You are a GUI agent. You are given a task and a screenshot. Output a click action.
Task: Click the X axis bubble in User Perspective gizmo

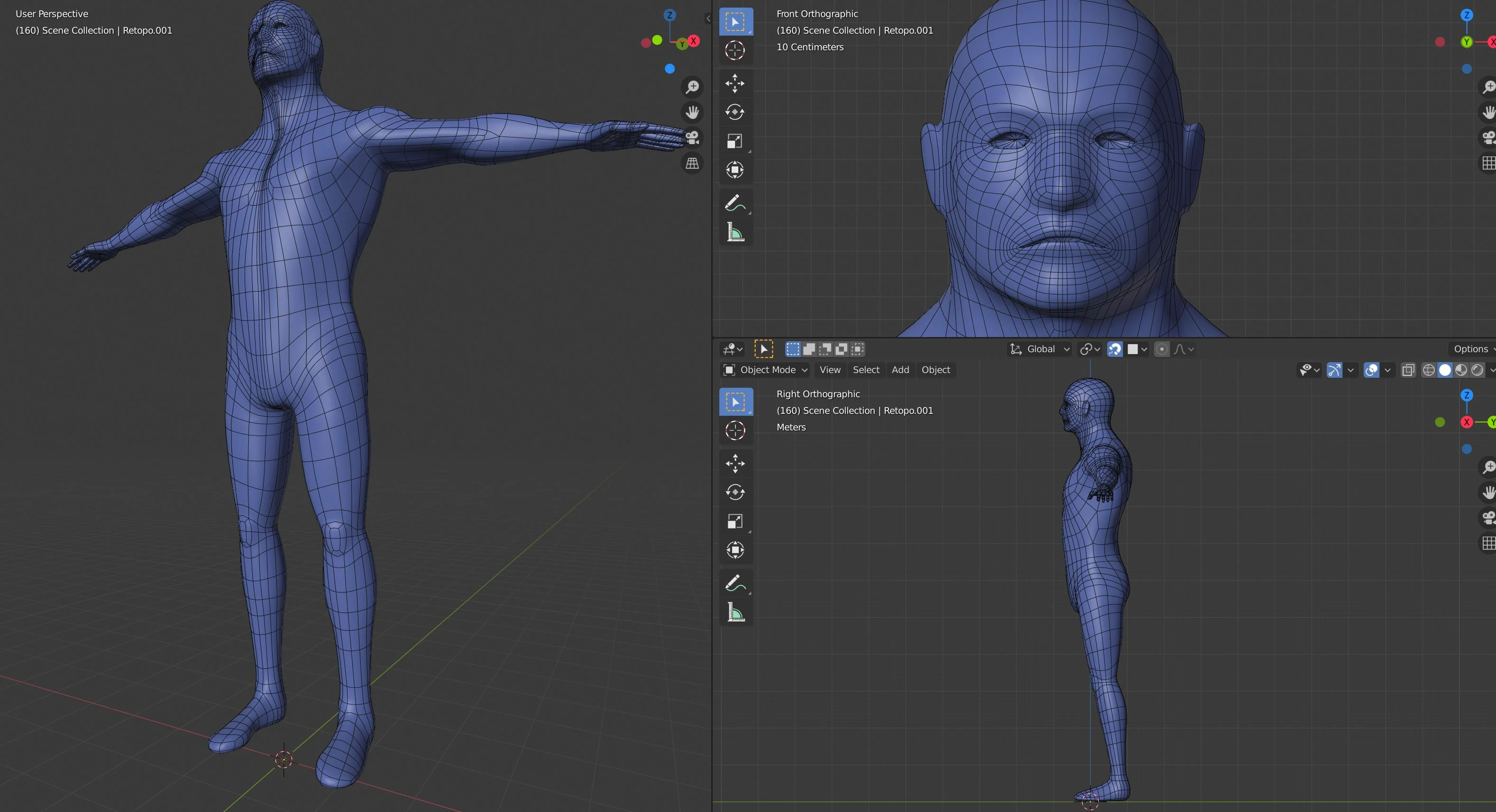tap(693, 41)
